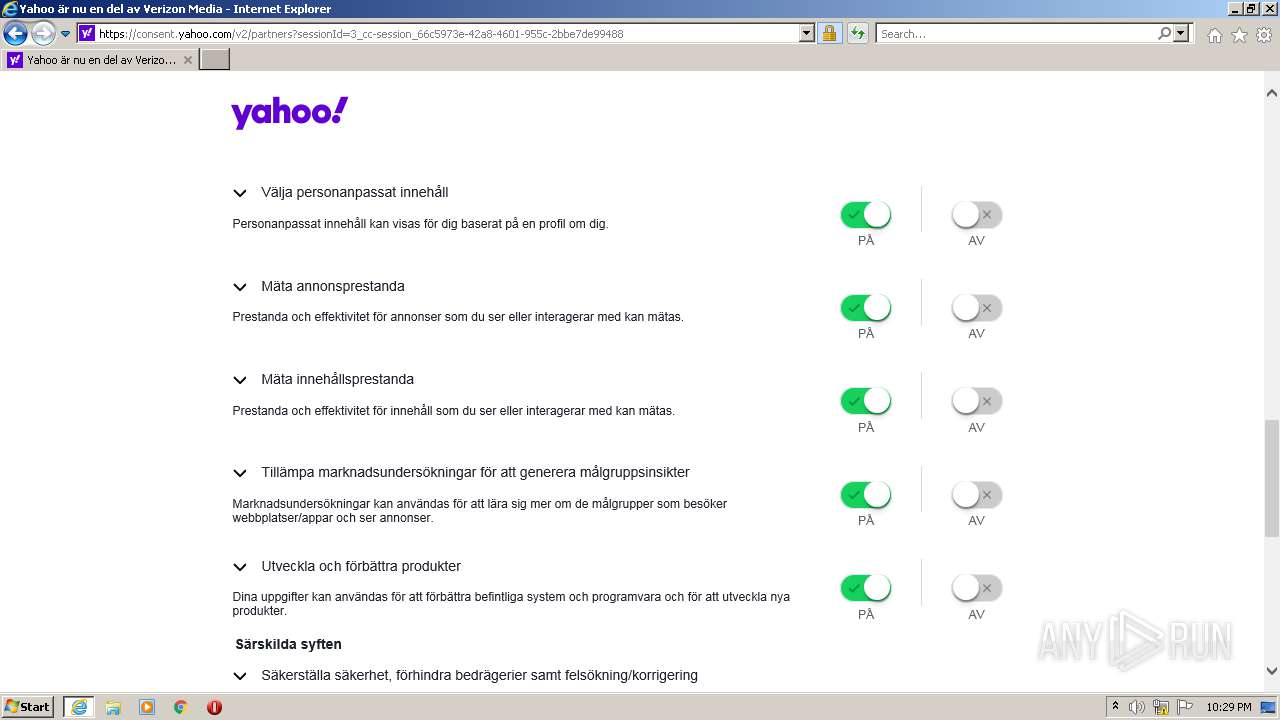1280x720 pixels.
Task: Toggle PÅ switch for Tillämpa marknadsundersökningar
Action: click(x=866, y=495)
